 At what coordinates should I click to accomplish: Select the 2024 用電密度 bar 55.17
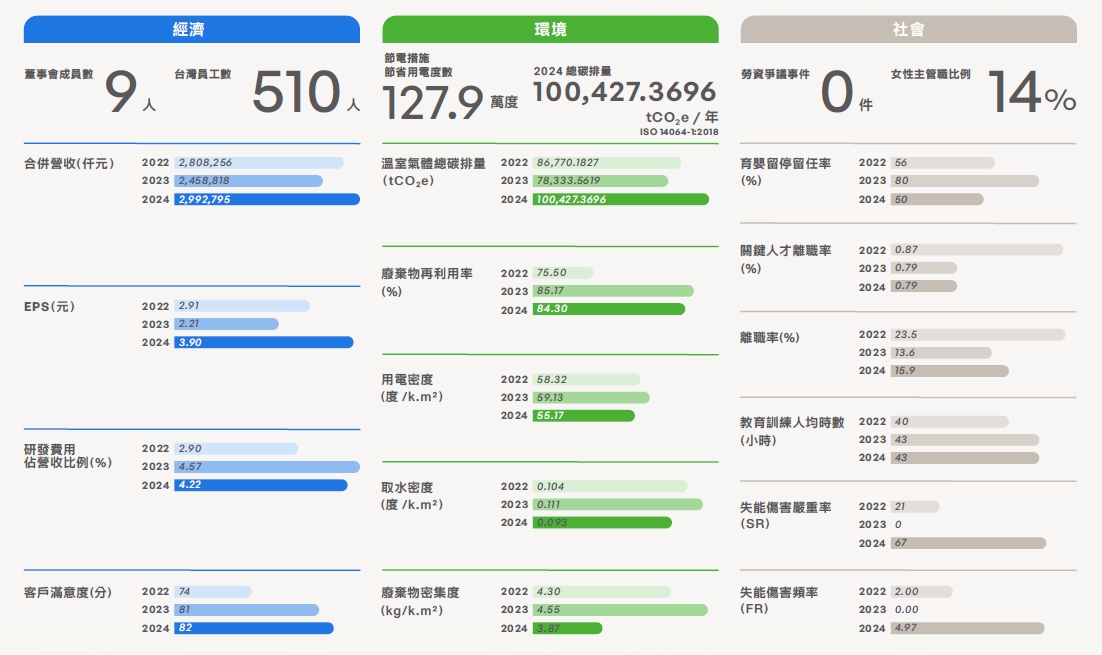583,415
